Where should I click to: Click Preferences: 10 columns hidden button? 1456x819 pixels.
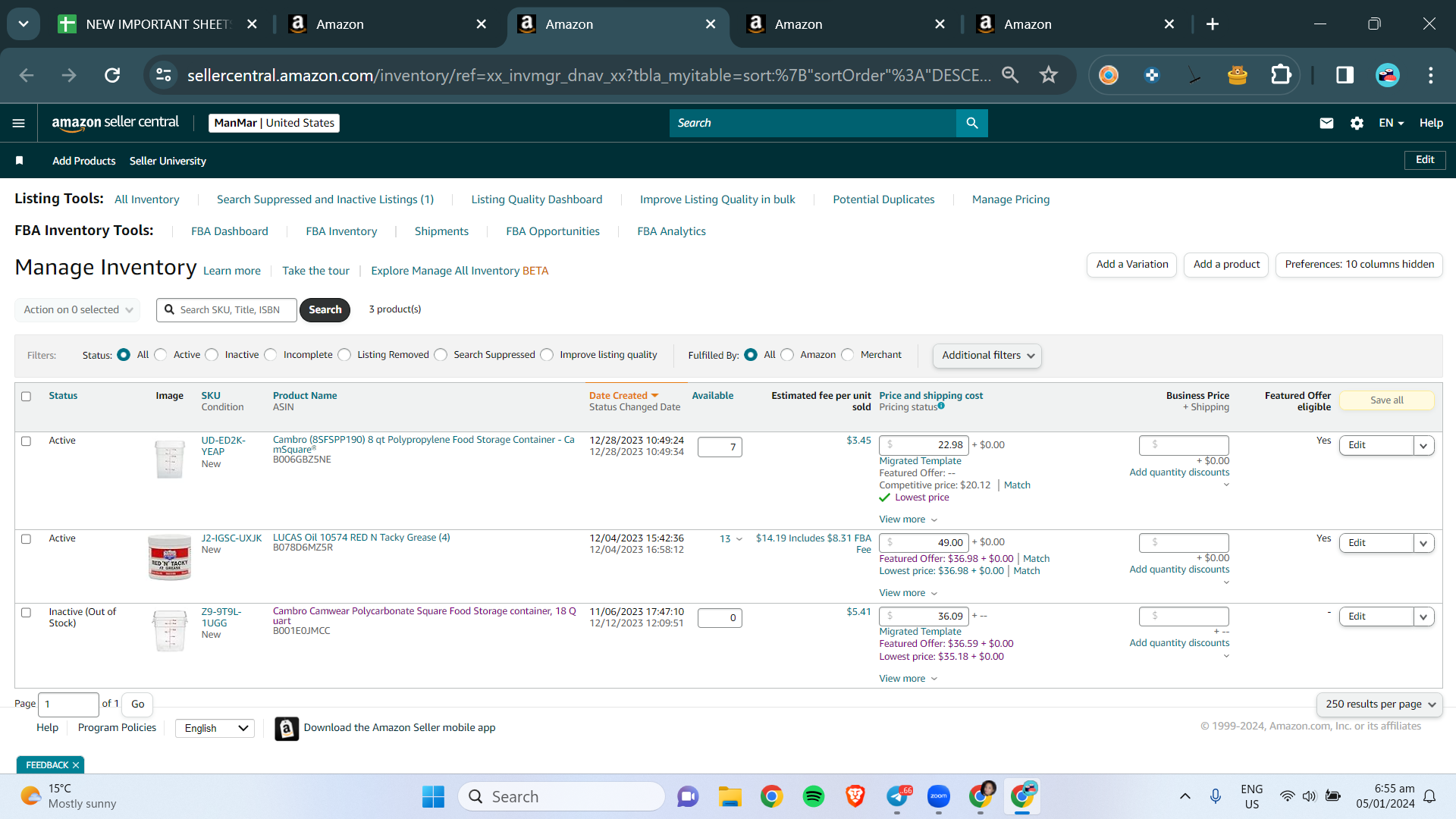tap(1359, 265)
